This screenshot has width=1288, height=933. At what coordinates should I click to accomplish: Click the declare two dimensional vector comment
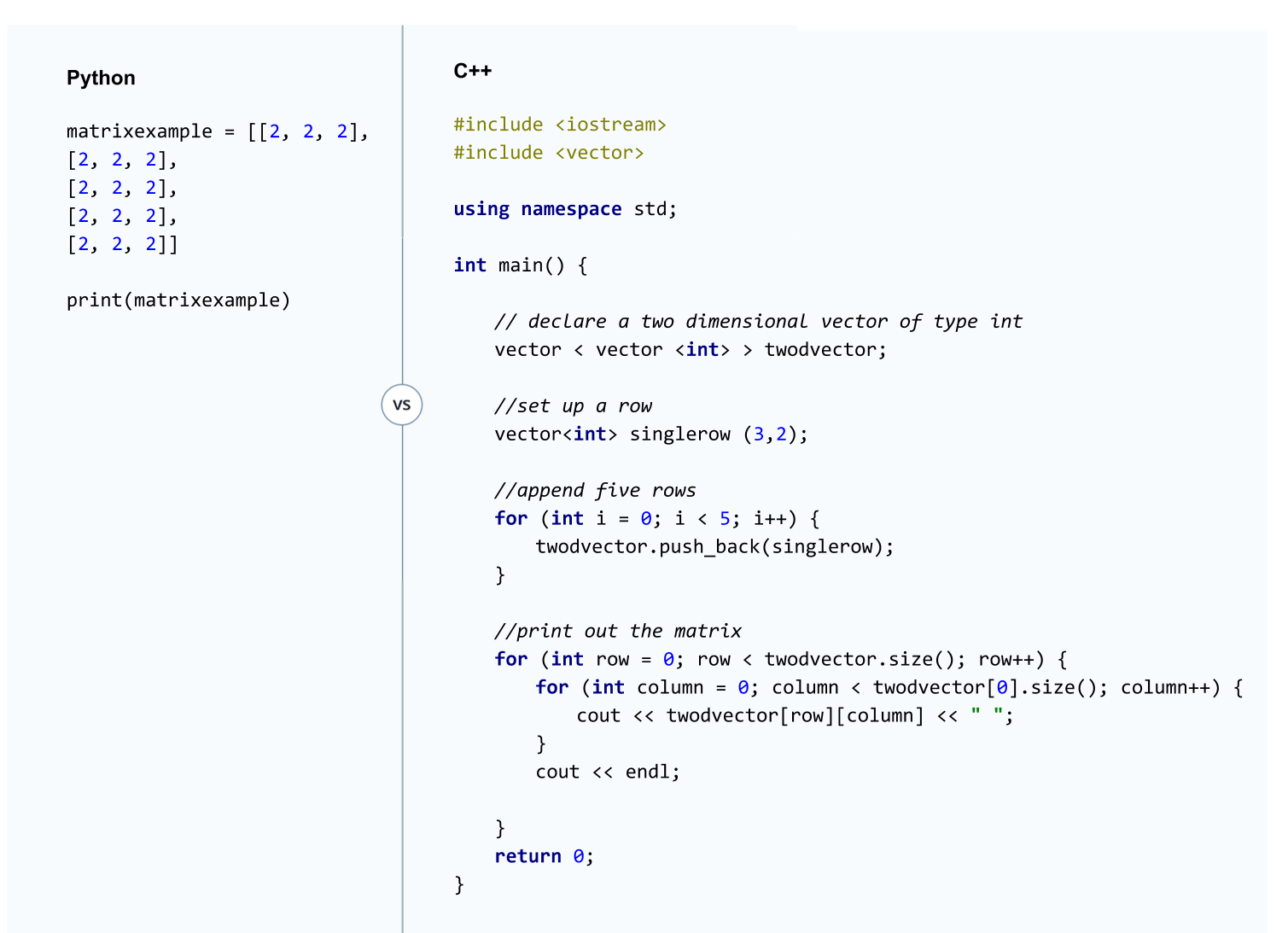pyautogui.click(x=757, y=322)
